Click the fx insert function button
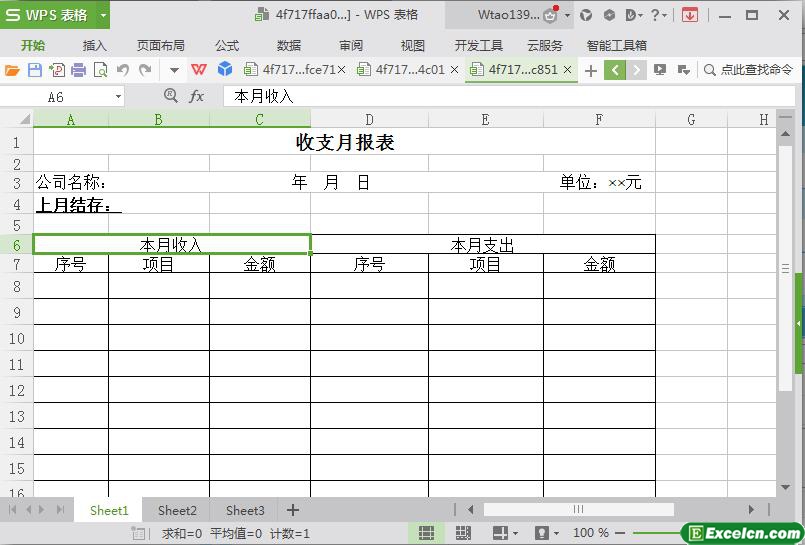Screen dimensions: 805x545 coord(196,96)
